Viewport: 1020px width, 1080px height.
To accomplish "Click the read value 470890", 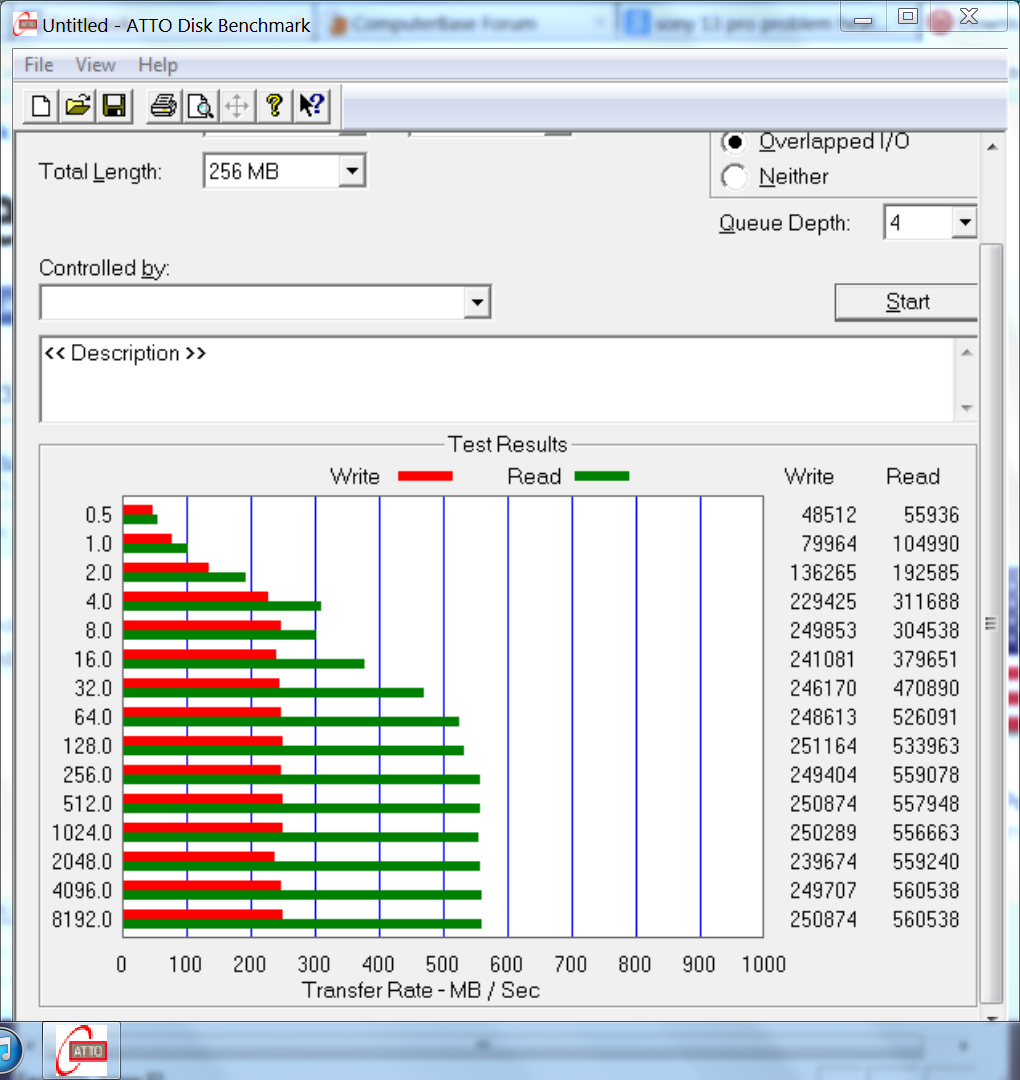I will 926,689.
